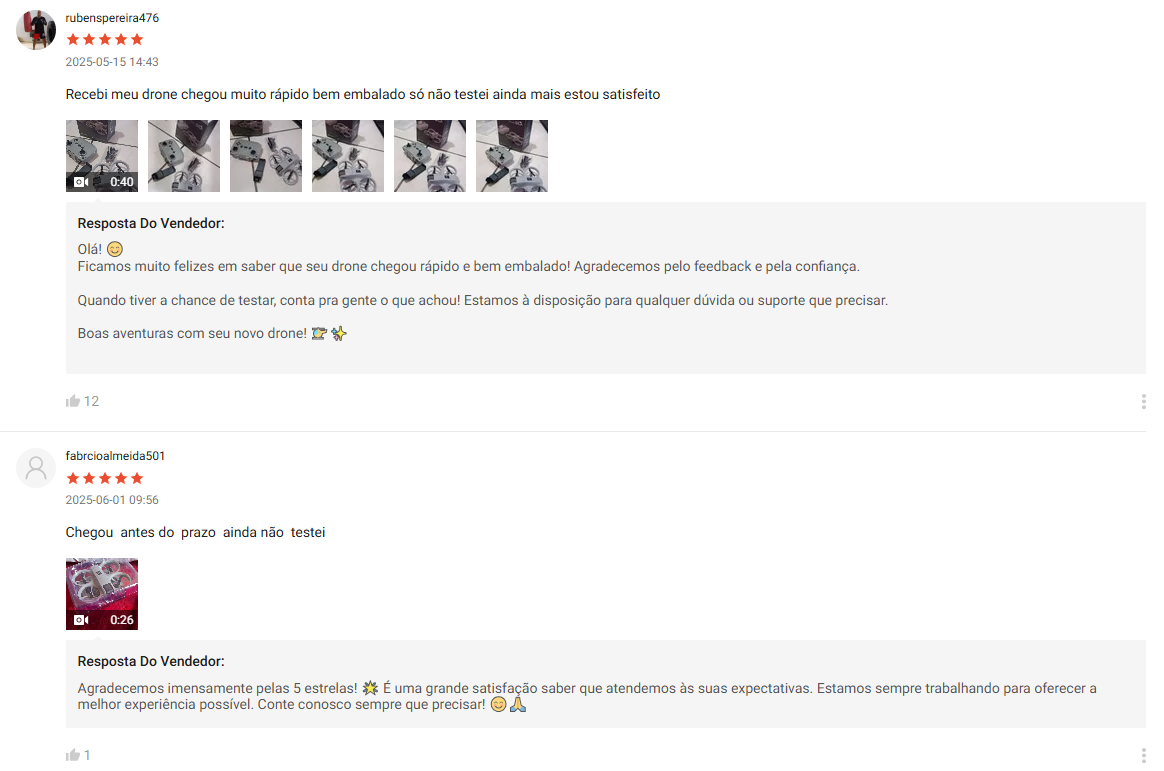Open fourth photo in rubenspereira476's review

point(348,156)
